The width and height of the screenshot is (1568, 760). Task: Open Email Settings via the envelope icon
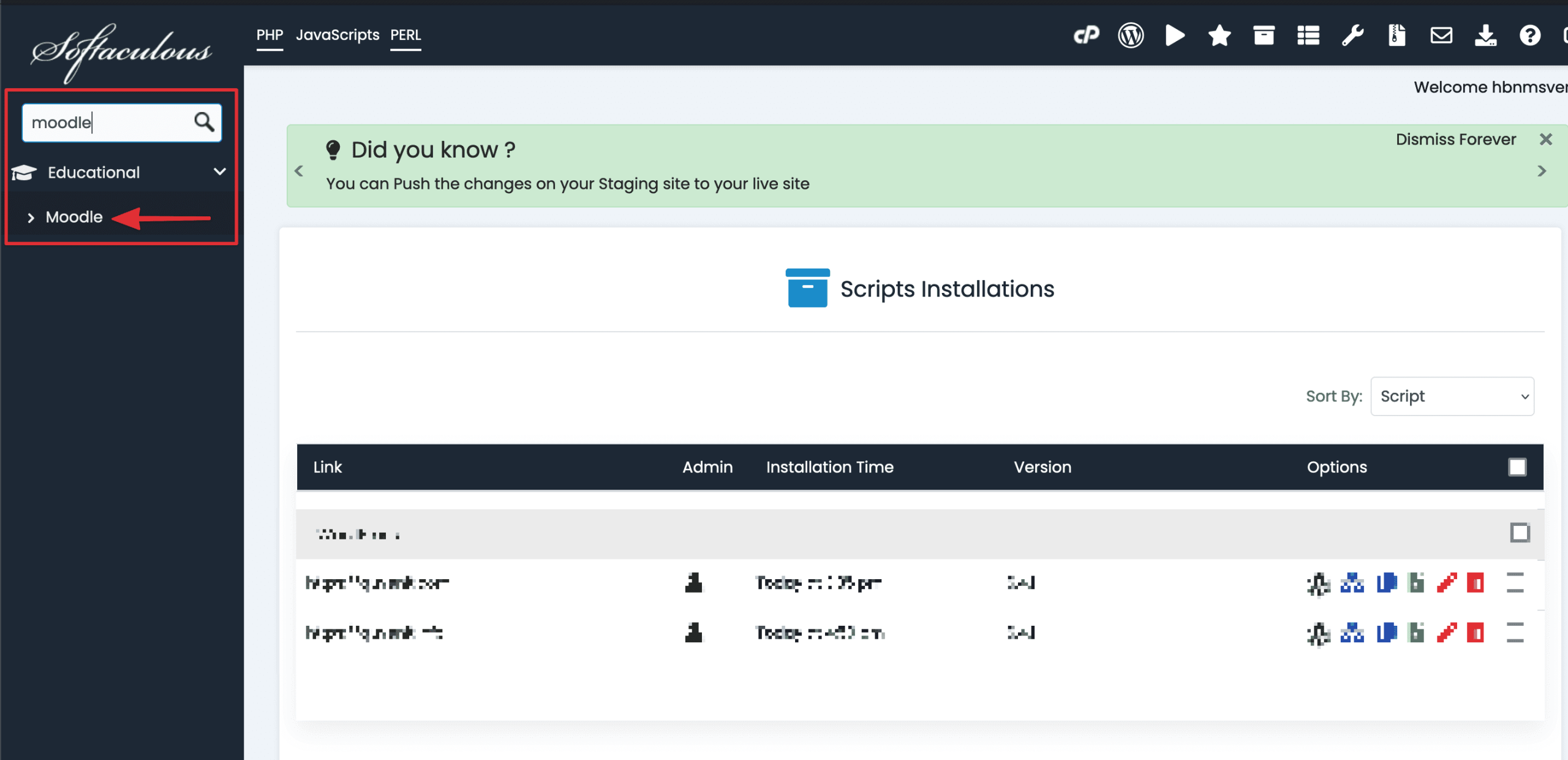[1442, 35]
